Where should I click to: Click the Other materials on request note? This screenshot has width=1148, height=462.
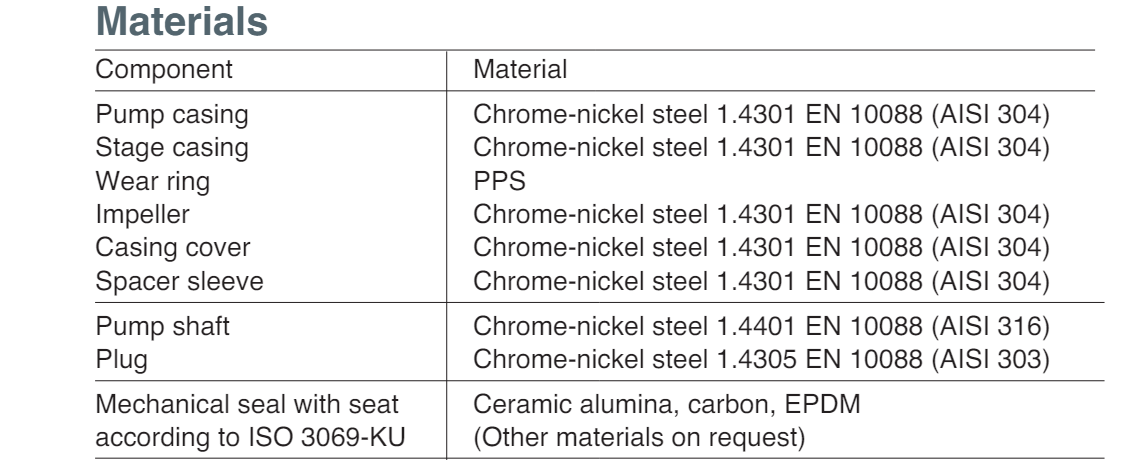(639, 438)
